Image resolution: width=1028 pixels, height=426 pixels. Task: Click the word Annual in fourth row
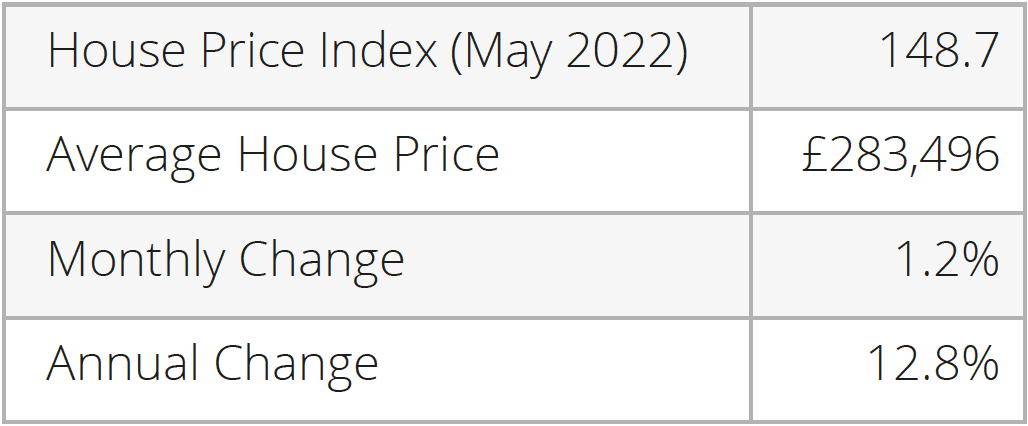tap(122, 362)
